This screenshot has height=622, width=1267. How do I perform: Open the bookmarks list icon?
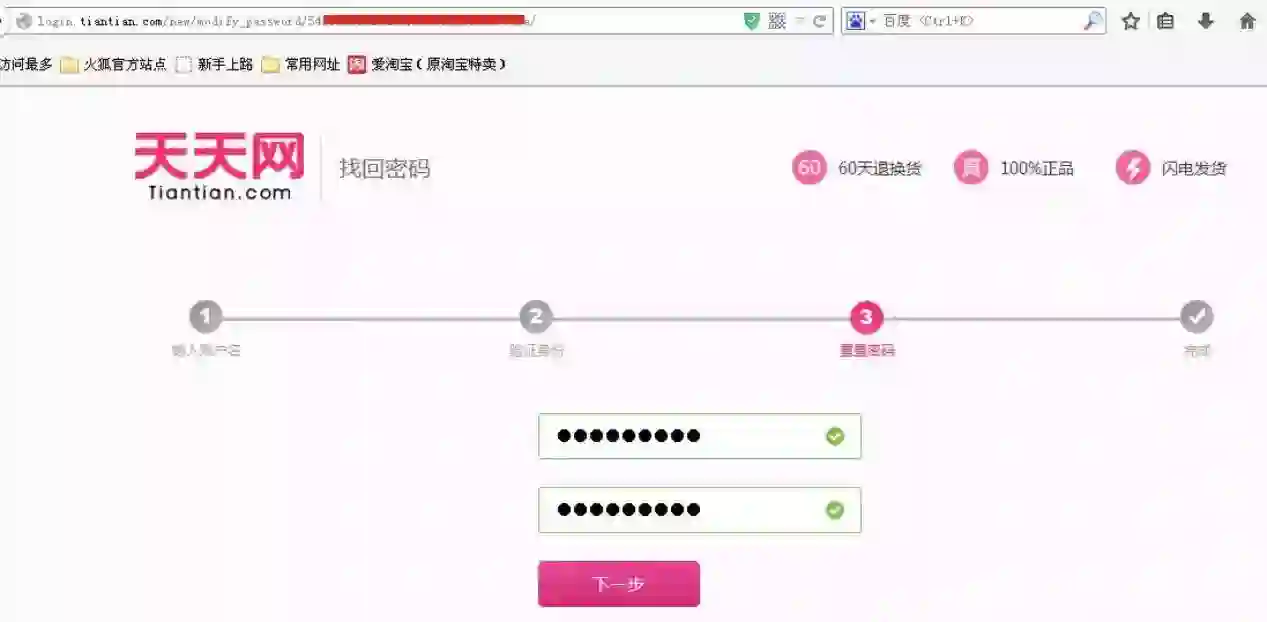[x=1166, y=21]
